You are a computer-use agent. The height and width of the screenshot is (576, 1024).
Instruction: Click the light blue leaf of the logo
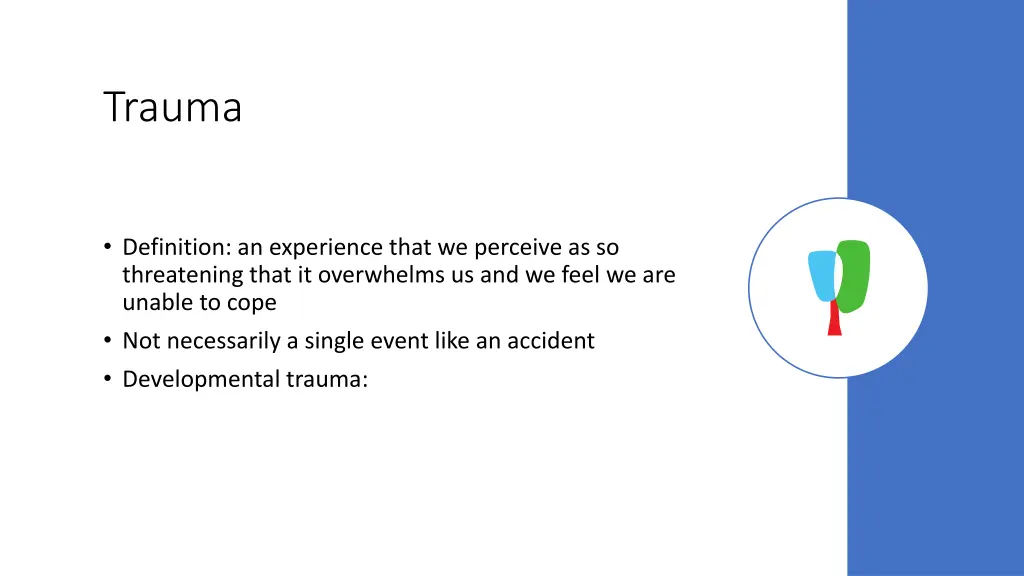click(x=822, y=276)
